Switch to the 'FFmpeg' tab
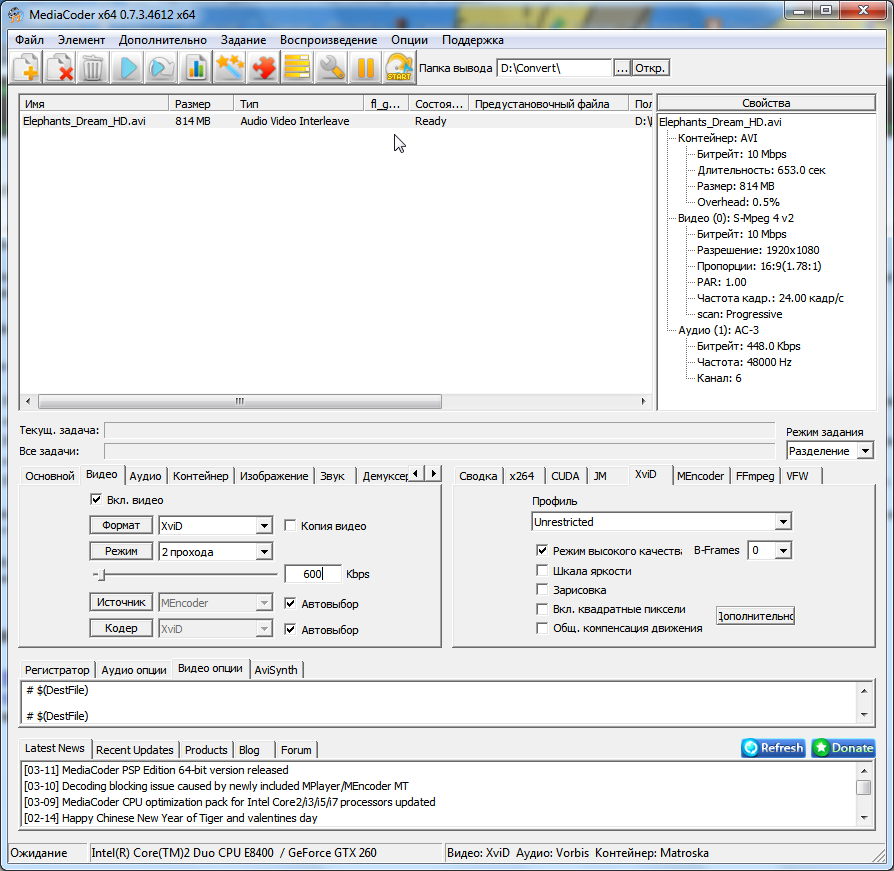The height and width of the screenshot is (871, 894). click(x=755, y=476)
